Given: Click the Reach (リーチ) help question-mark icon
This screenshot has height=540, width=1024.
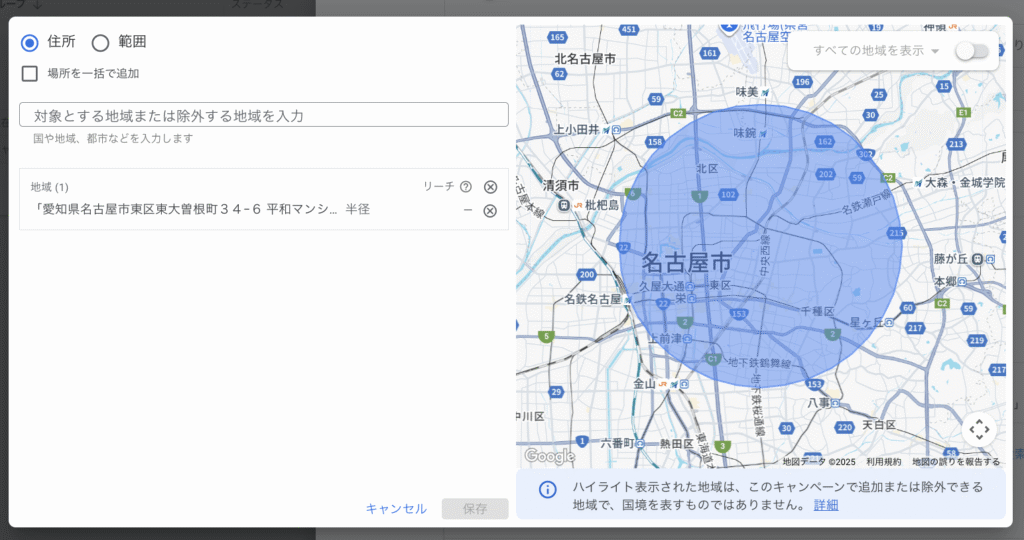Looking at the screenshot, I should click(x=465, y=187).
